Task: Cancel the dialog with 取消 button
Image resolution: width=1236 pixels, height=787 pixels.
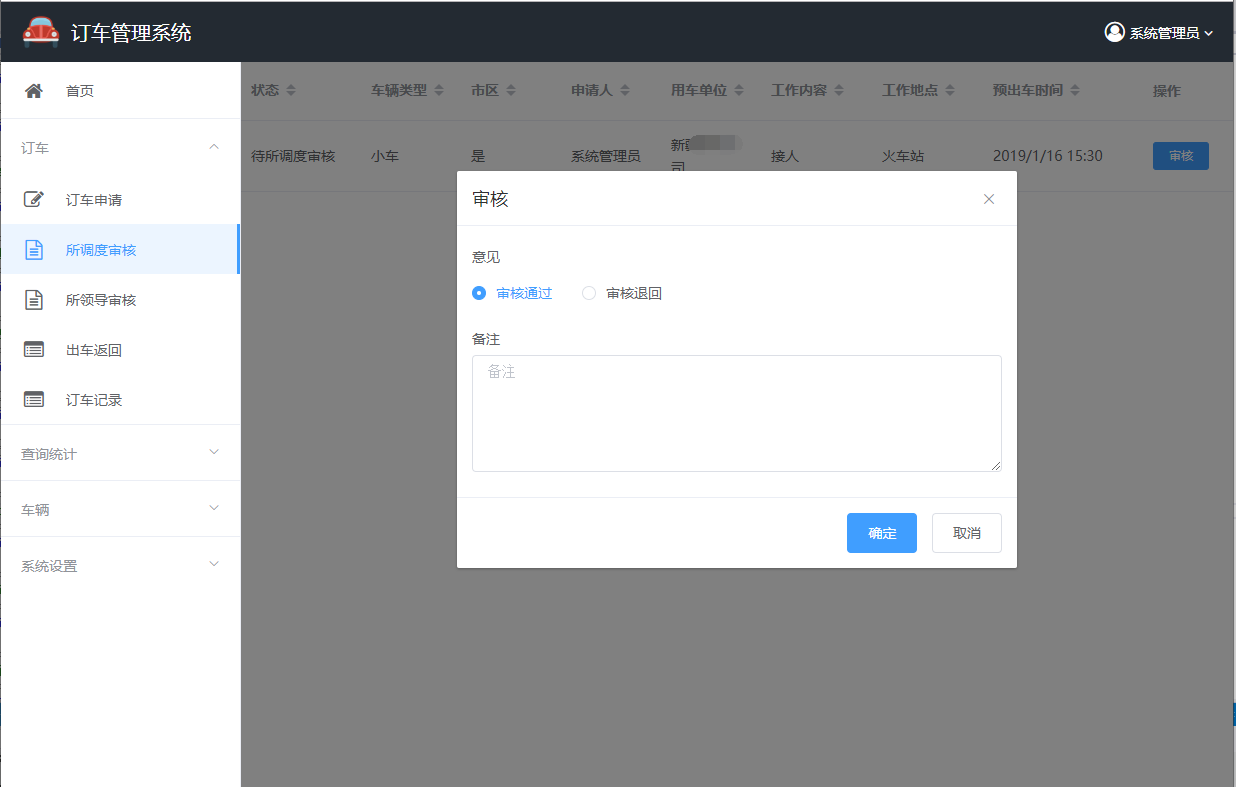Action: (966, 533)
